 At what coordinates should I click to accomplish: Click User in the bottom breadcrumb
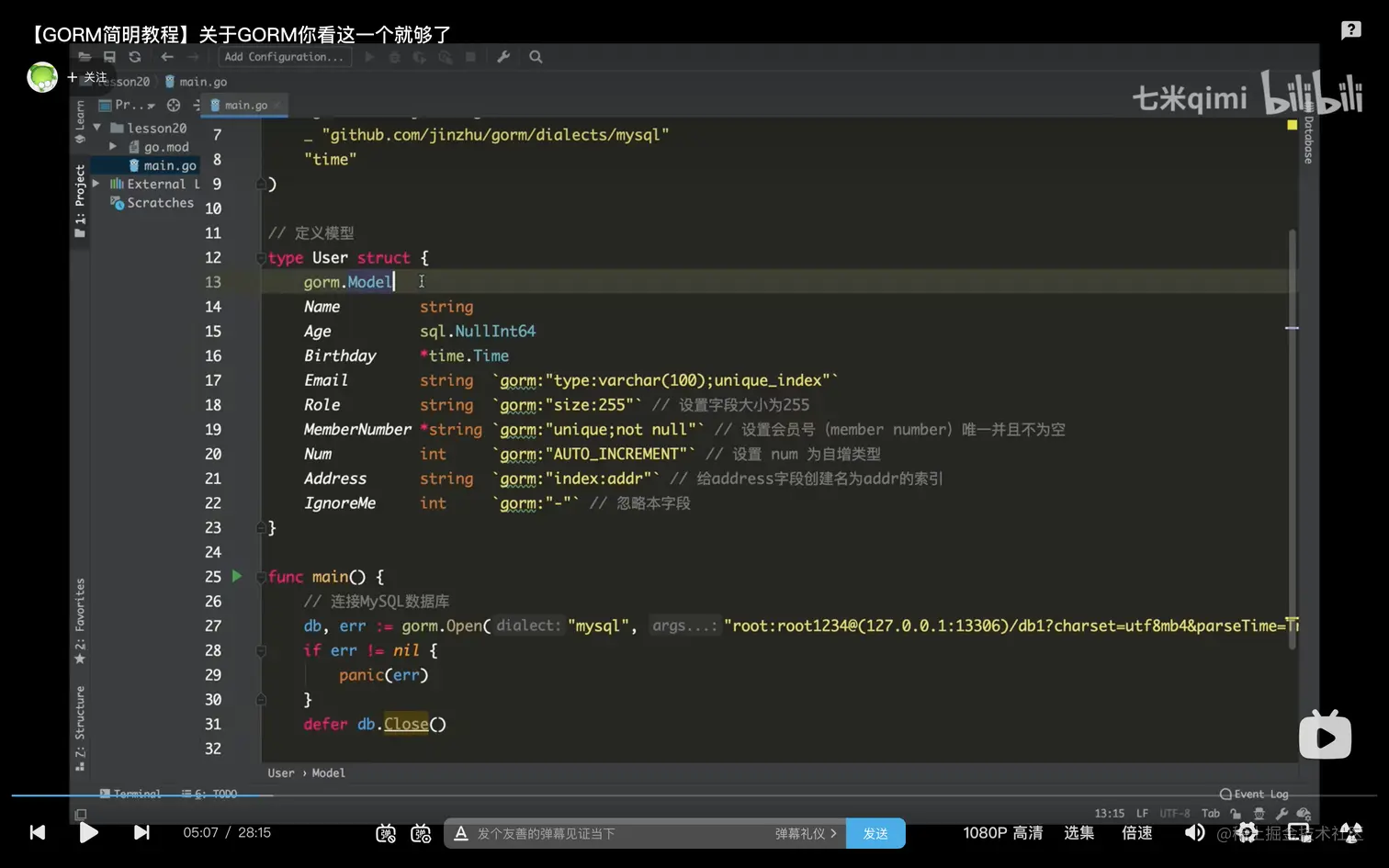coord(281,773)
